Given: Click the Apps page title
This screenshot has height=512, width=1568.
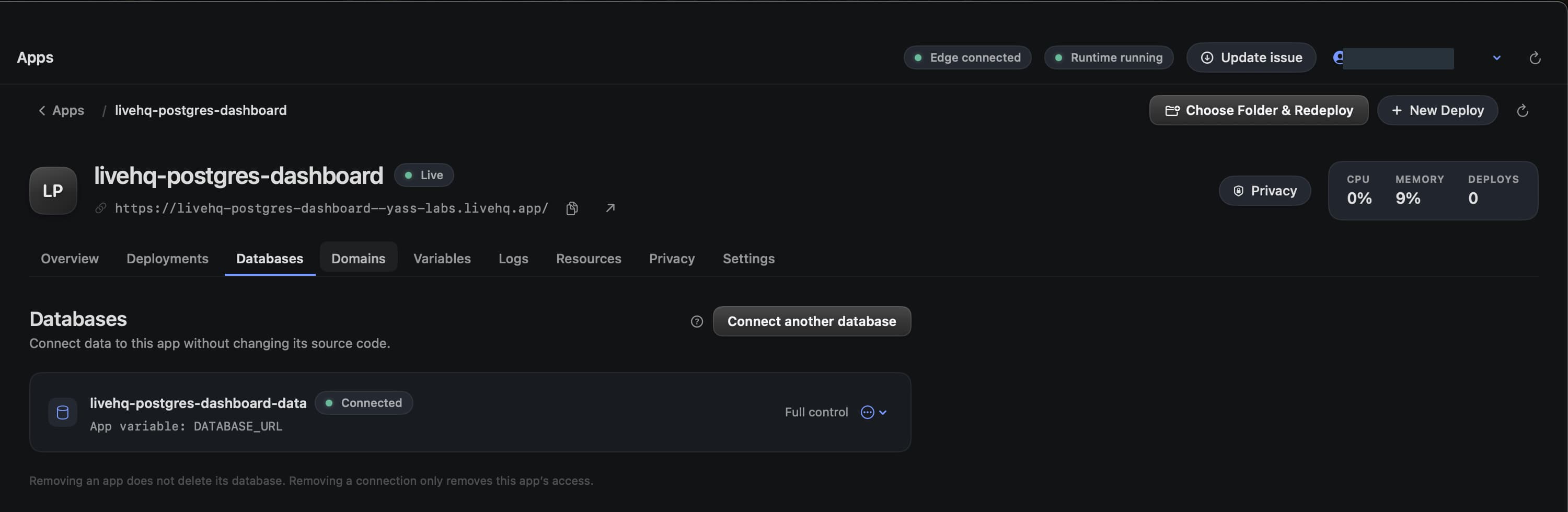Looking at the screenshot, I should 36,58.
